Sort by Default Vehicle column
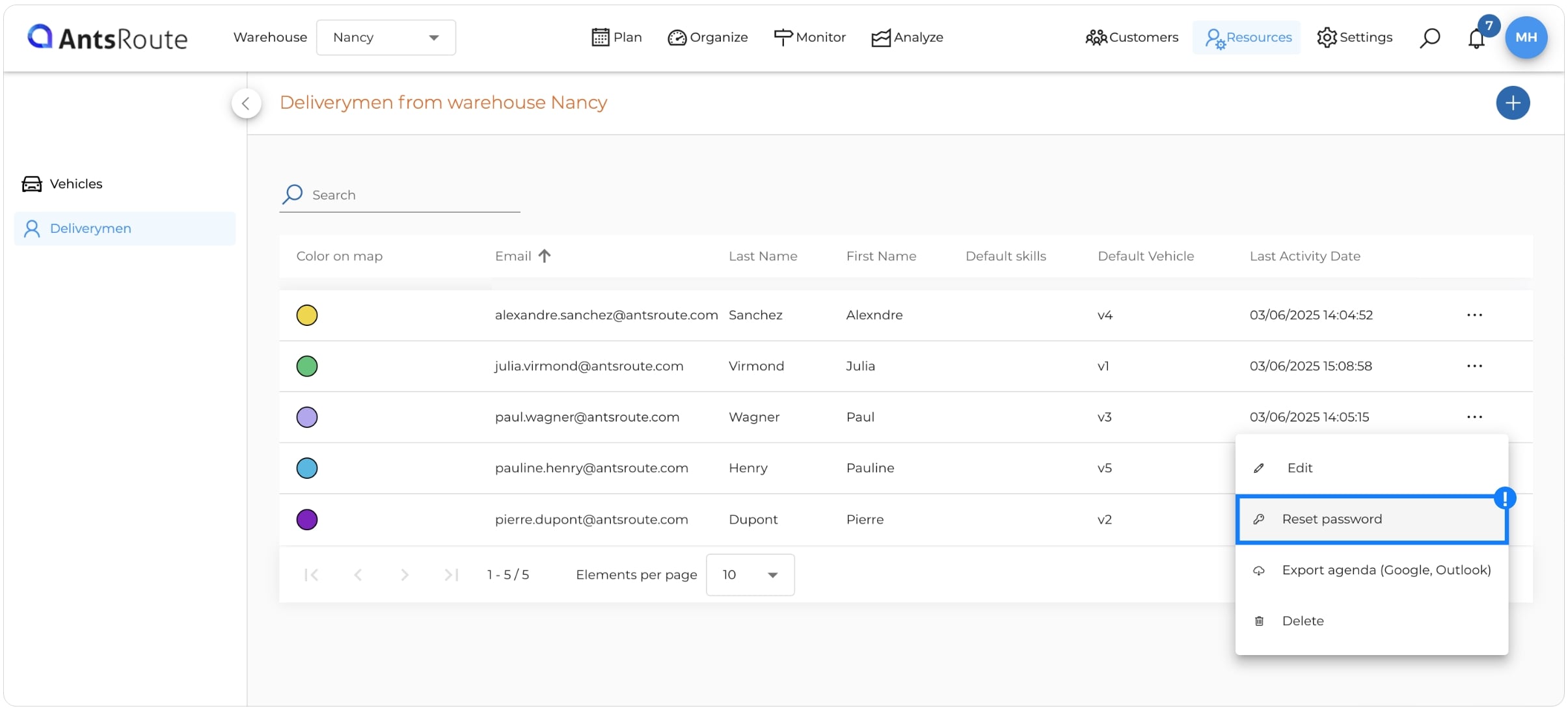Image resolution: width=1568 pixels, height=711 pixels. click(x=1146, y=256)
